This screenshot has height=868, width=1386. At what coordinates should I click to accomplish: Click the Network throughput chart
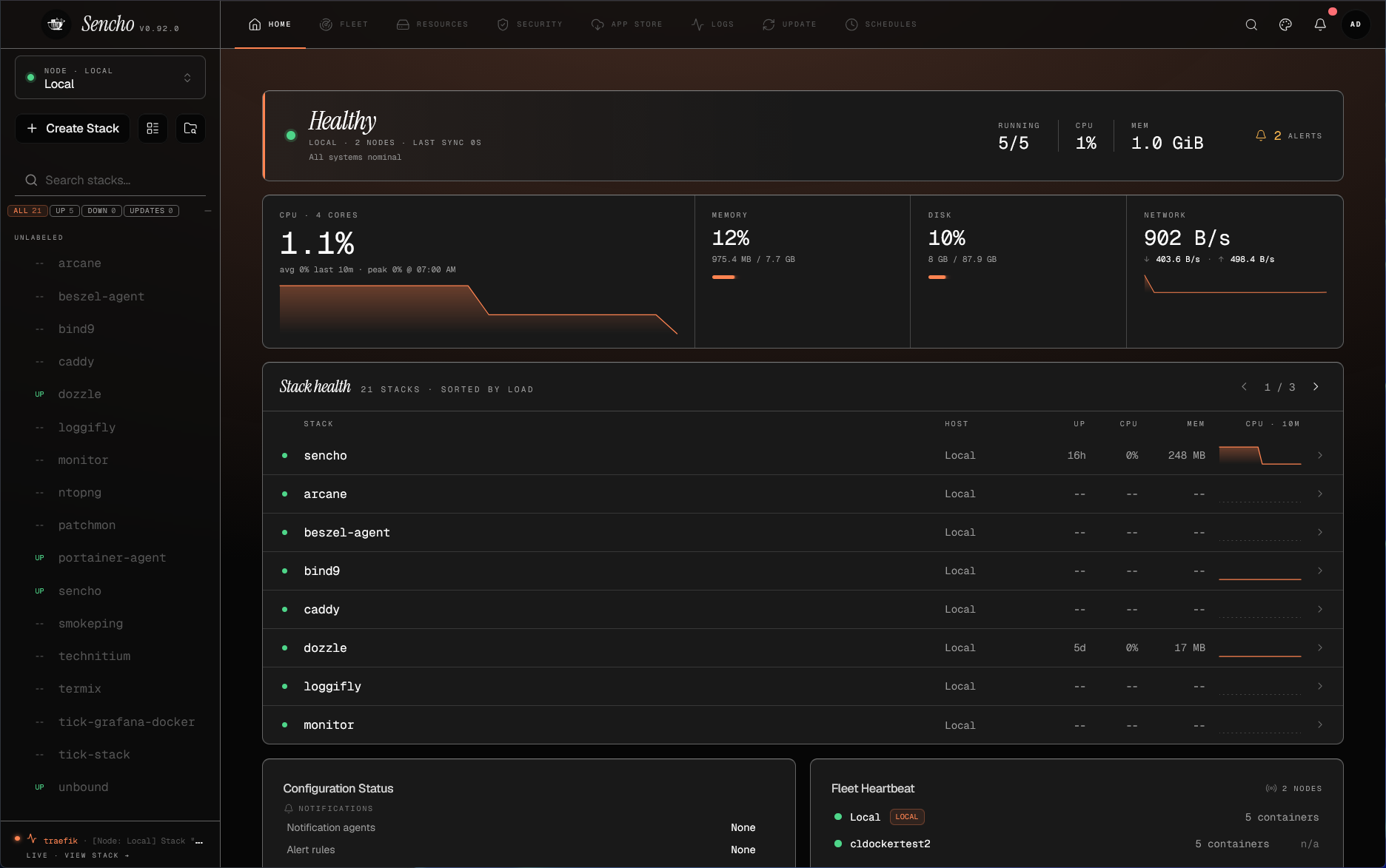[x=1235, y=284]
